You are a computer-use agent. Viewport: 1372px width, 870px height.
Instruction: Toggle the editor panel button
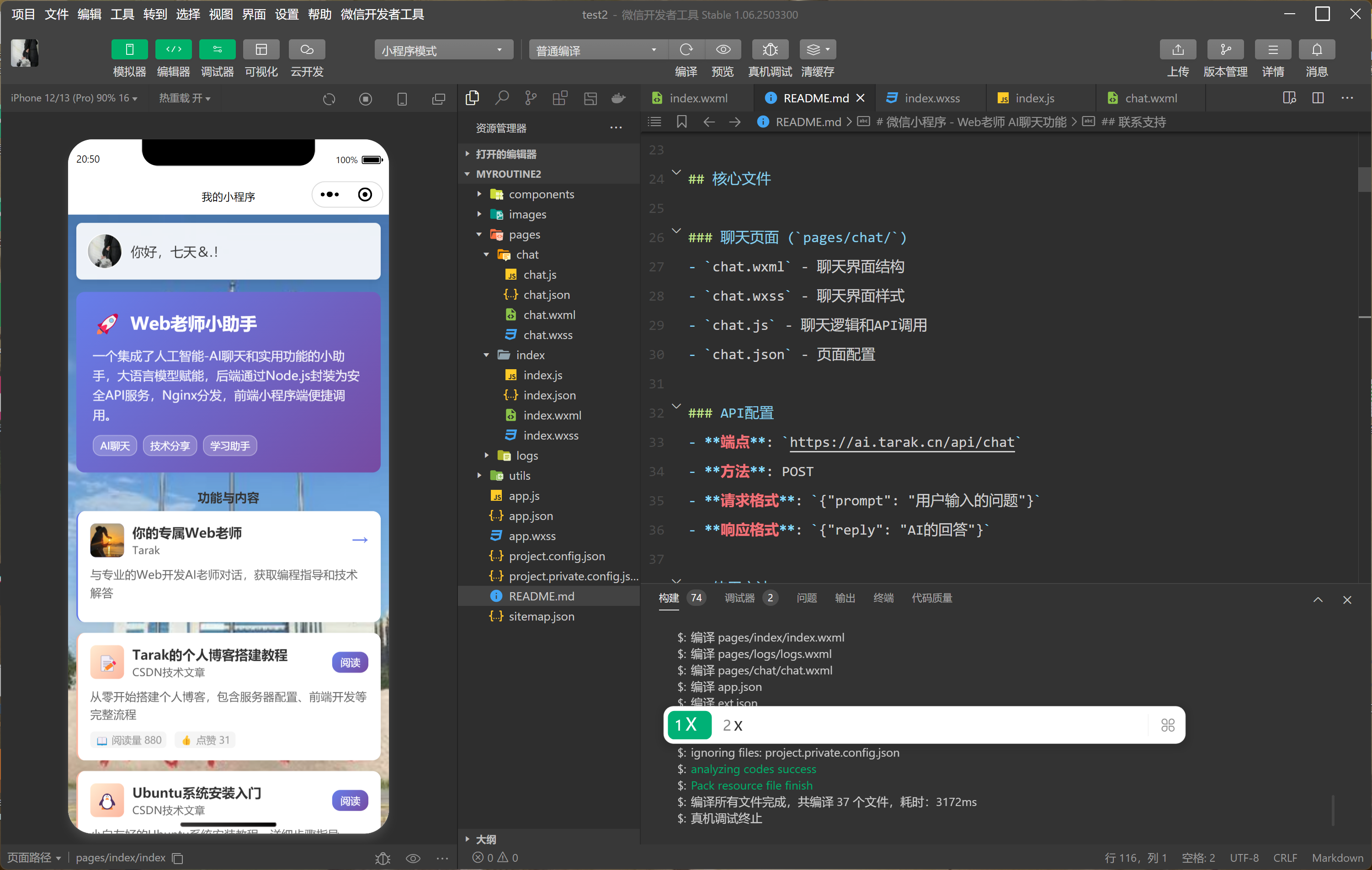tap(173, 49)
